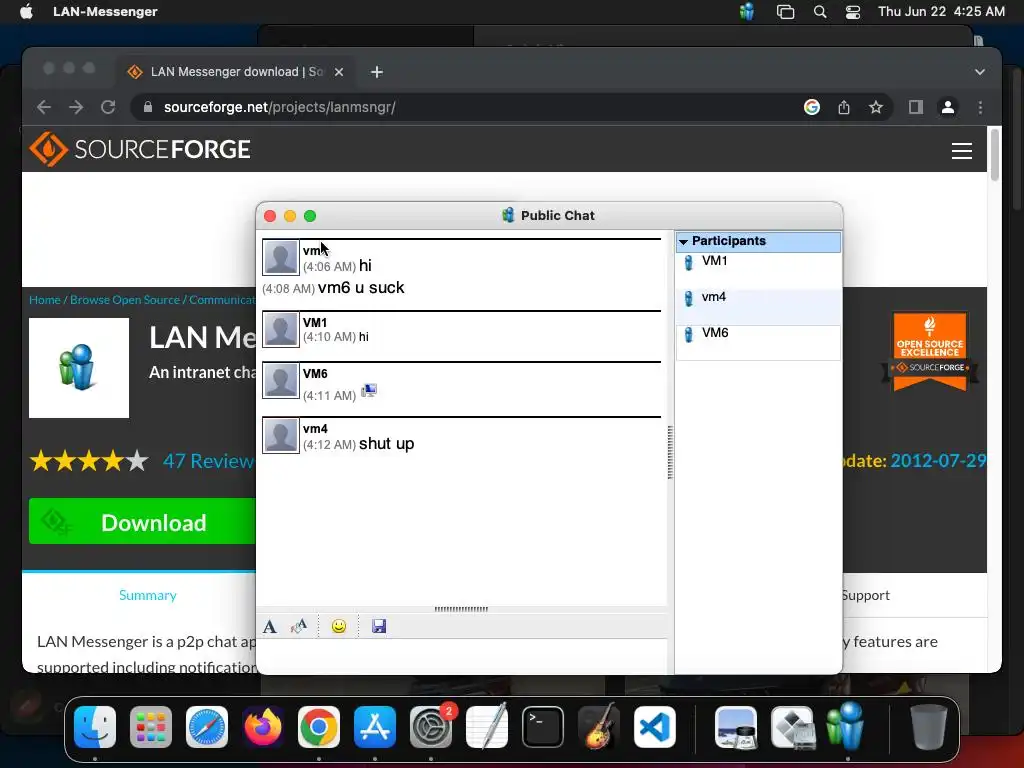Image resolution: width=1024 pixels, height=768 pixels.
Task: Open Spotlight search in menu bar
Action: (x=820, y=12)
